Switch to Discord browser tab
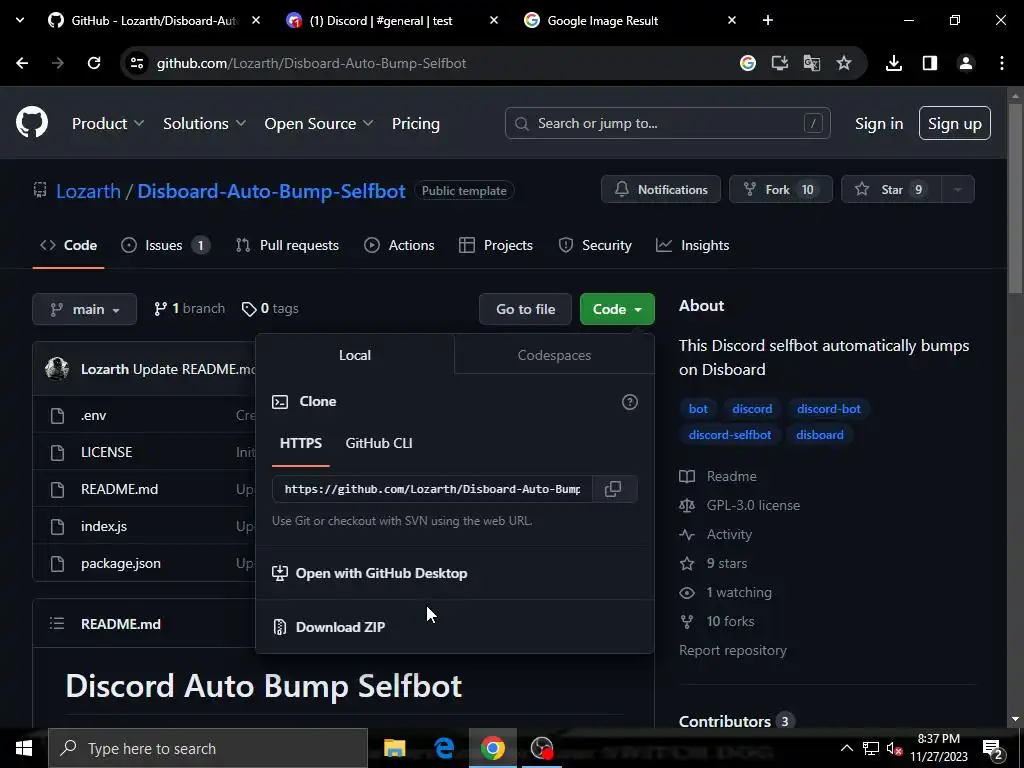Image resolution: width=1024 pixels, height=768 pixels. [381, 20]
